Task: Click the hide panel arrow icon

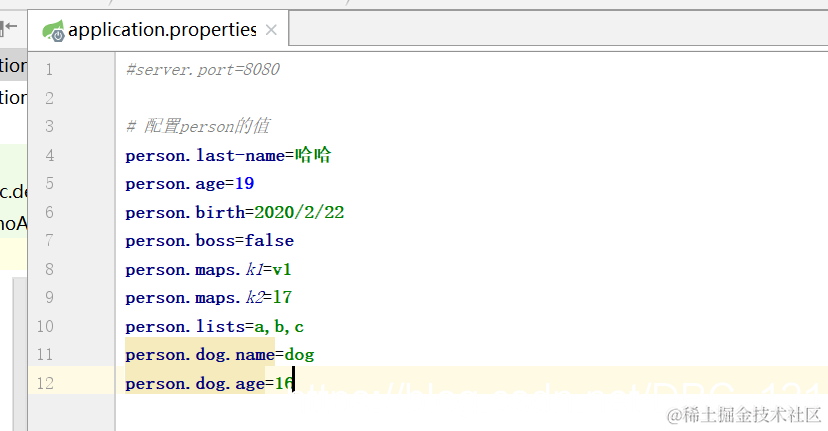Action: (8, 27)
